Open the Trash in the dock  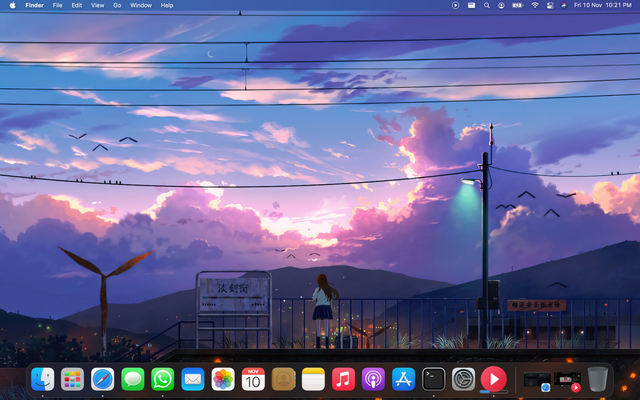598,379
